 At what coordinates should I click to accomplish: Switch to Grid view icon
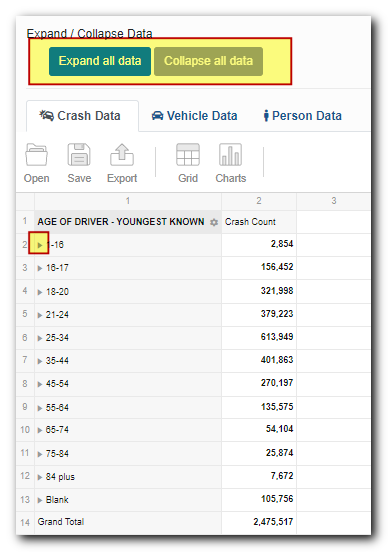coord(188,155)
